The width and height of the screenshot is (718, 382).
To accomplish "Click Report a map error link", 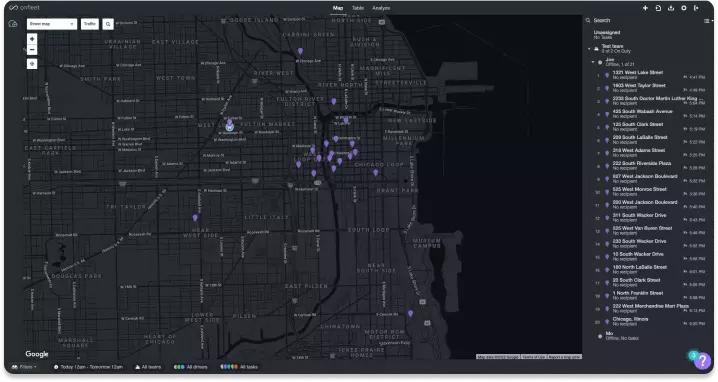I will [x=565, y=357].
